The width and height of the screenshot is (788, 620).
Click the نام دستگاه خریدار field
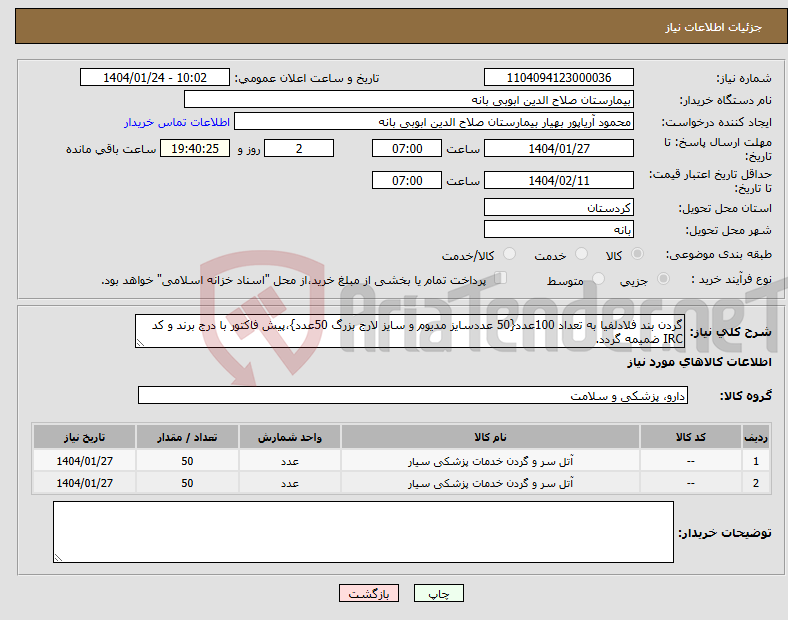pos(409,99)
